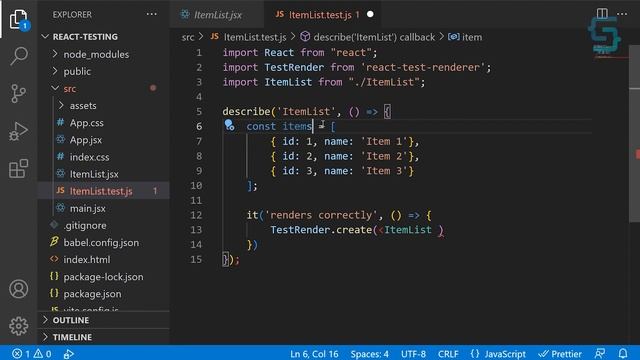
Task: Expand the TIMELINE section
Action: point(72,337)
